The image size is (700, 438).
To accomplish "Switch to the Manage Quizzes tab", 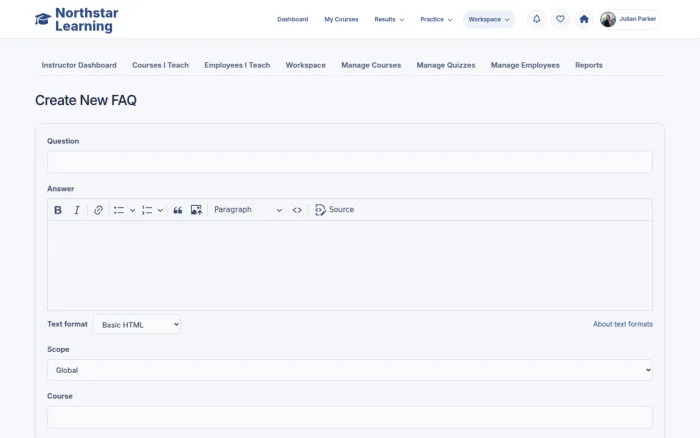I will point(446,65).
